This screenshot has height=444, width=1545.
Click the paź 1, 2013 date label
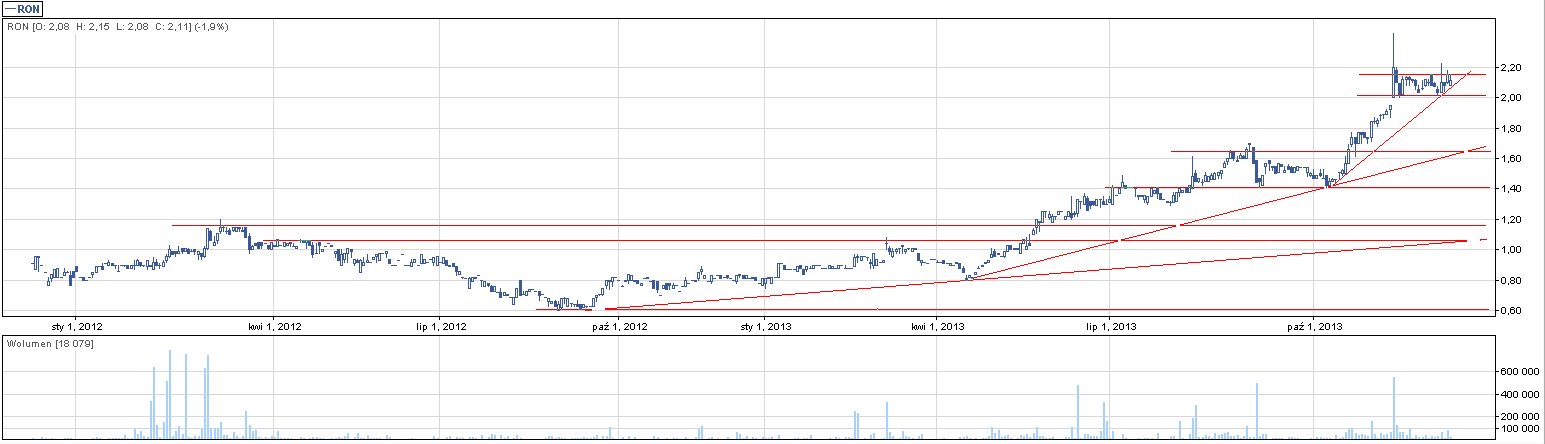[x=1315, y=326]
